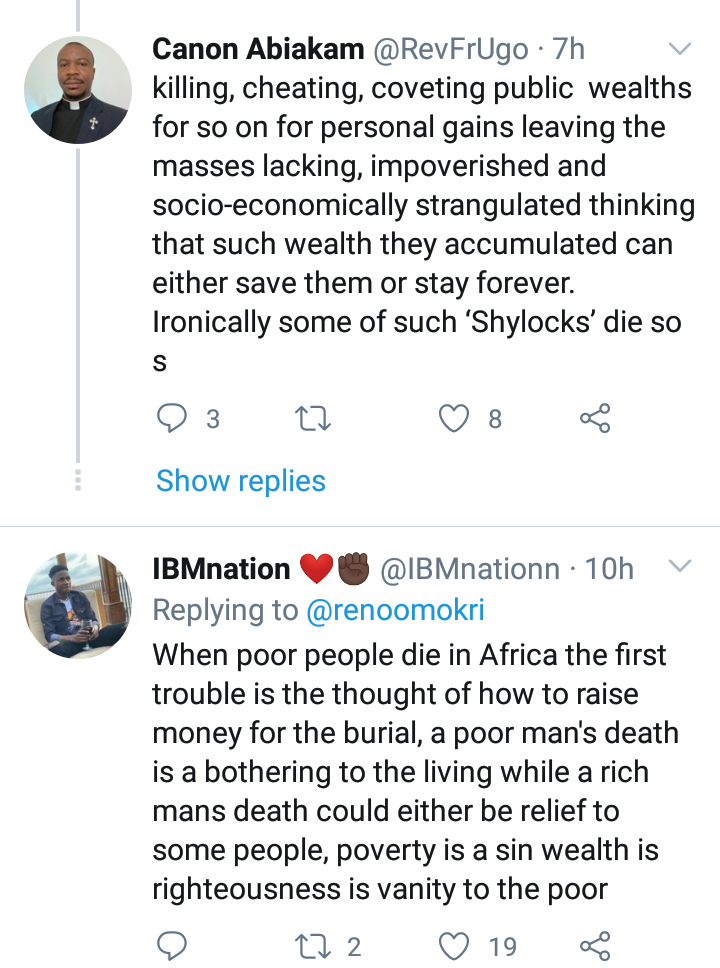Image resolution: width=720 pixels, height=968 pixels.
Task: Like IBMnation's tweet with 19 likes
Action: coord(454,946)
